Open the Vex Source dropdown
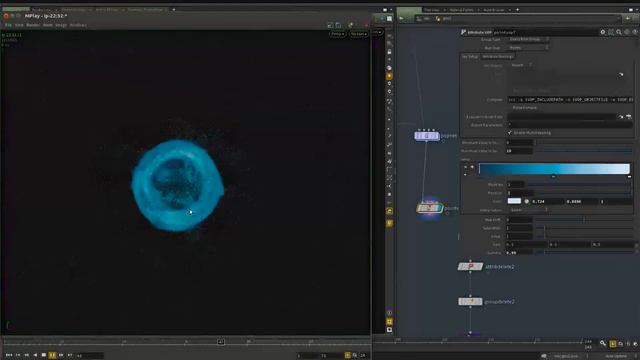 [x=521, y=65]
